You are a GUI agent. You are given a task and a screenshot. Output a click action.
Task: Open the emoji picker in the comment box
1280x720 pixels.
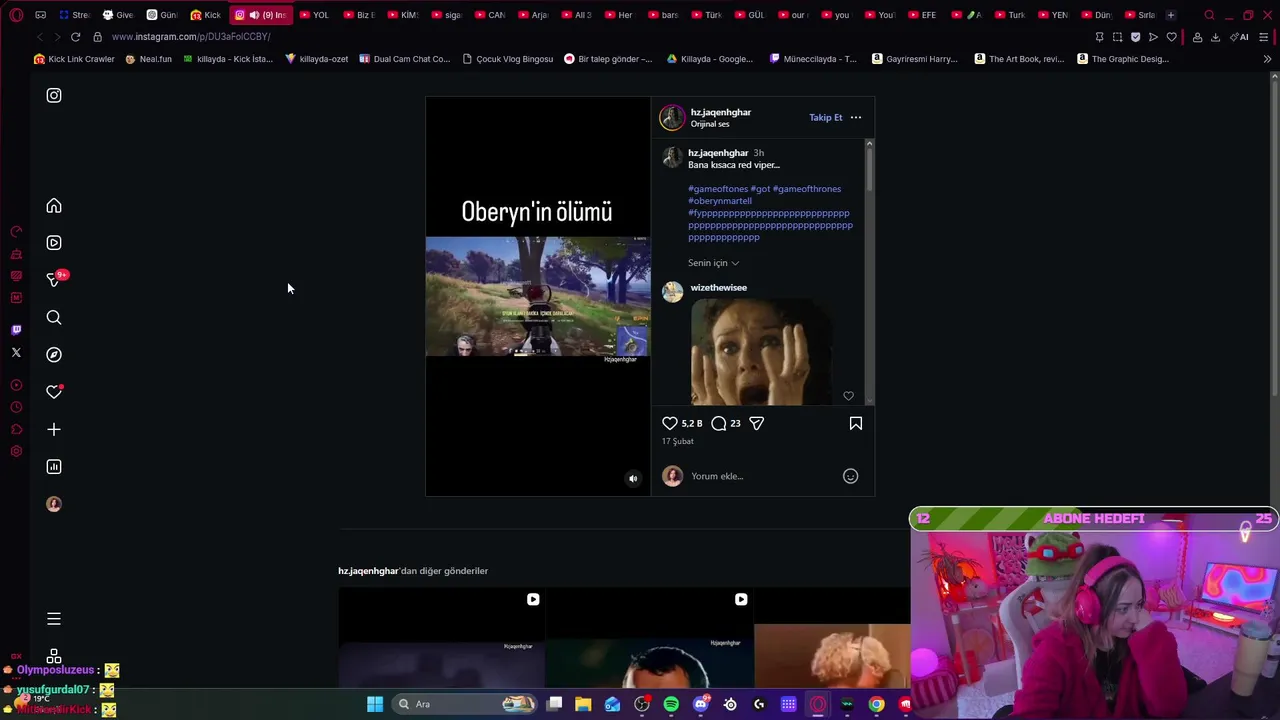click(x=850, y=477)
